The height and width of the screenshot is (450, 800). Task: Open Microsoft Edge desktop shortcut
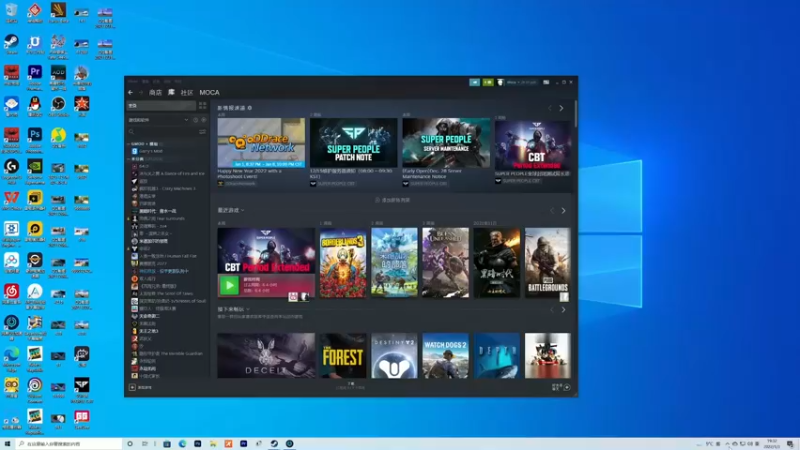coord(11,355)
